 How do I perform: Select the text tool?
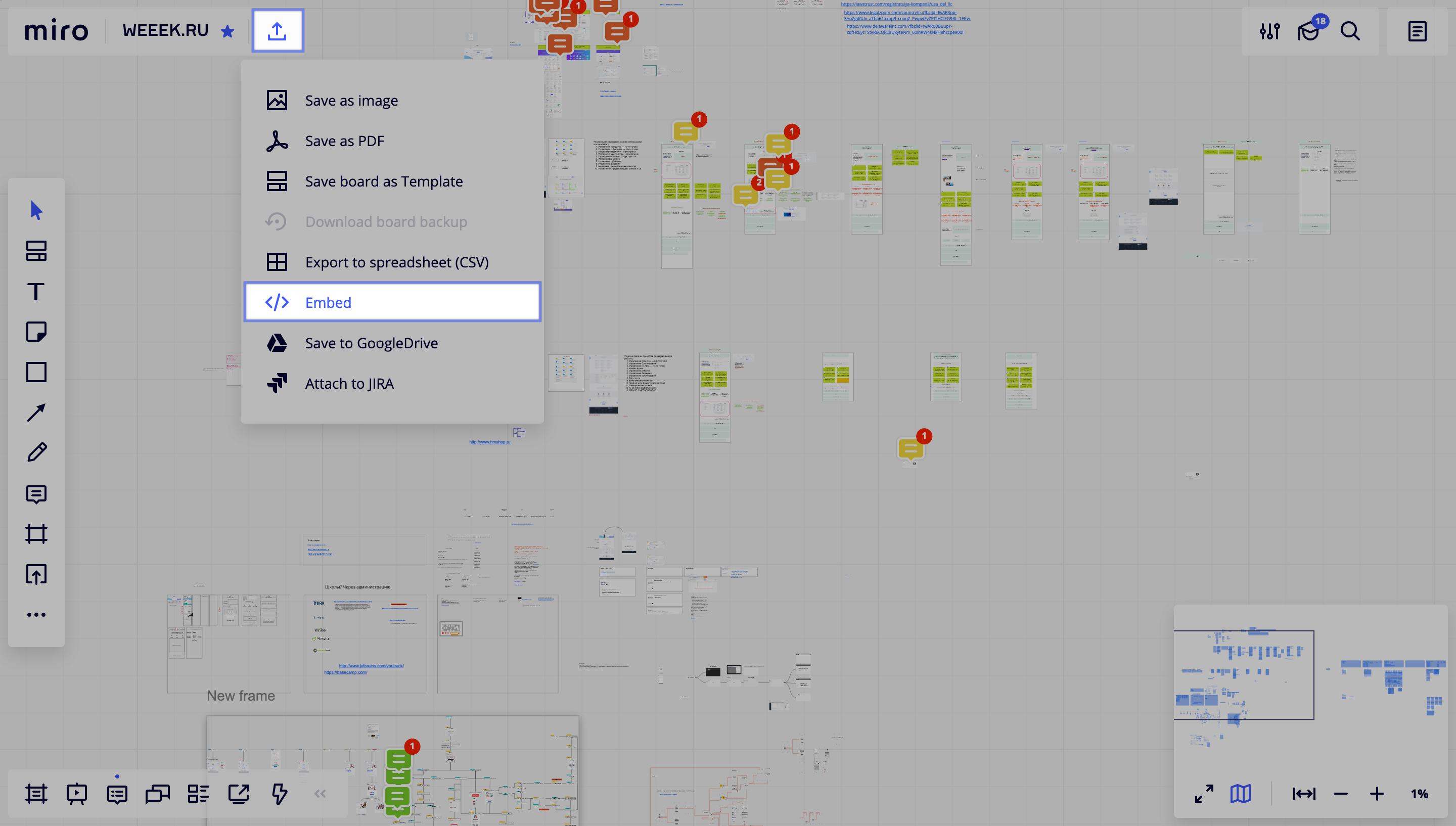(37, 291)
